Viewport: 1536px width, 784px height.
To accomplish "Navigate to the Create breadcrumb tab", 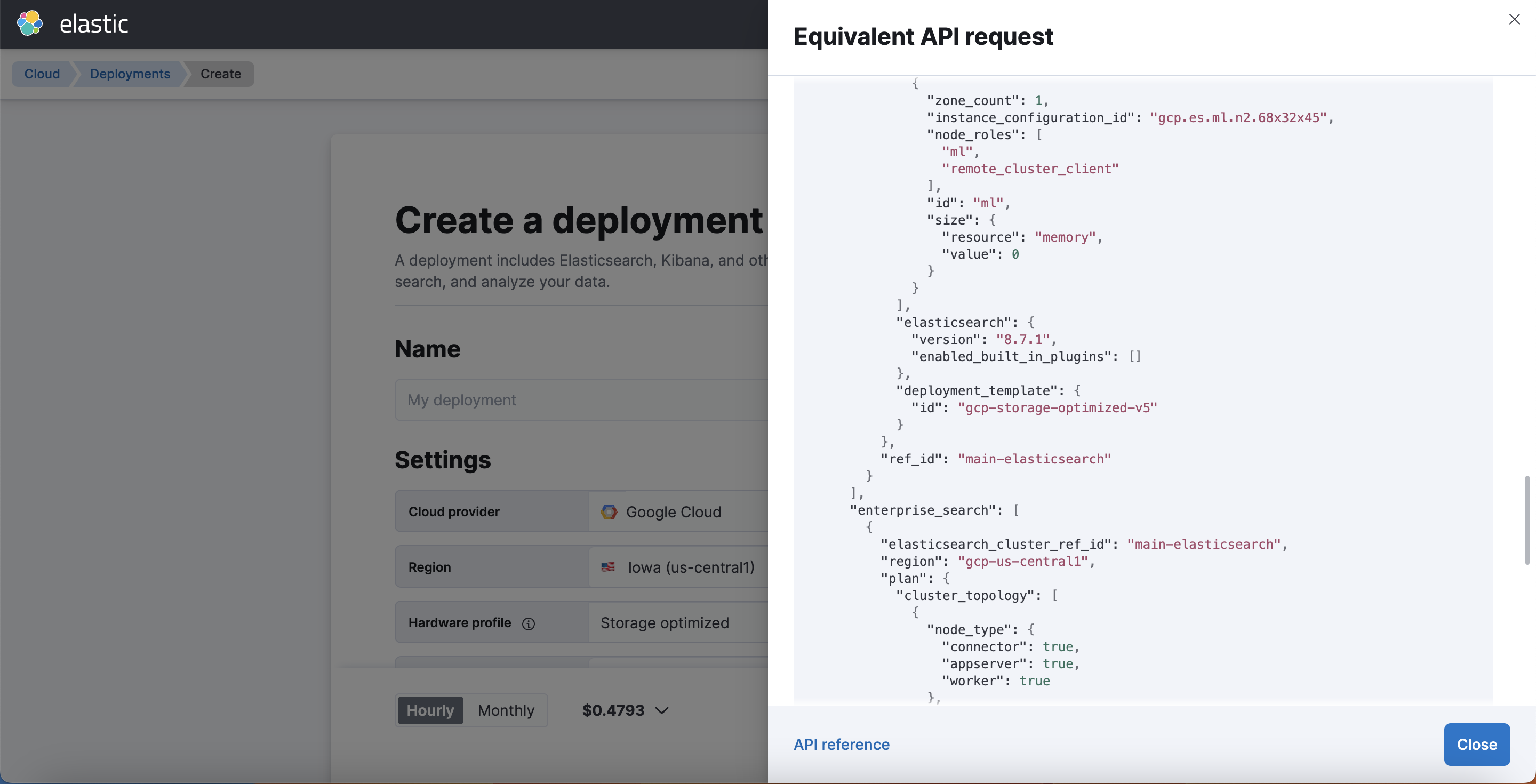I will [221, 73].
